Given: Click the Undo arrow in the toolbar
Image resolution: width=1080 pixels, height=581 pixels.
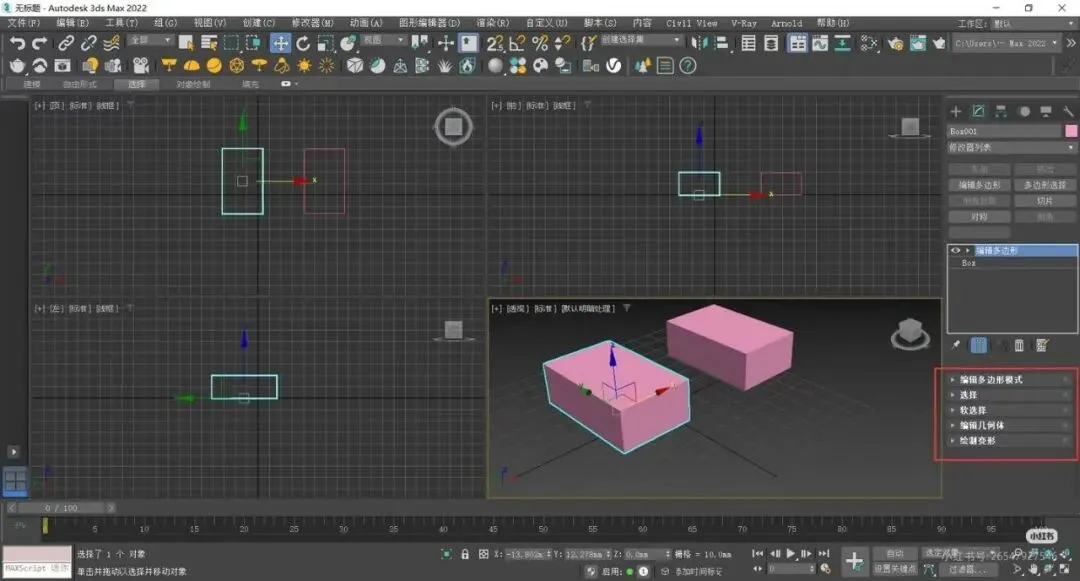Looking at the screenshot, I should tap(17, 43).
